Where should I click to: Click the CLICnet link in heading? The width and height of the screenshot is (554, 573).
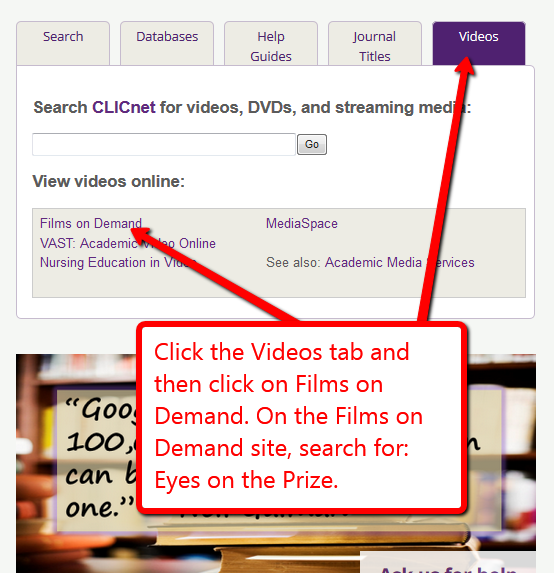click(124, 107)
